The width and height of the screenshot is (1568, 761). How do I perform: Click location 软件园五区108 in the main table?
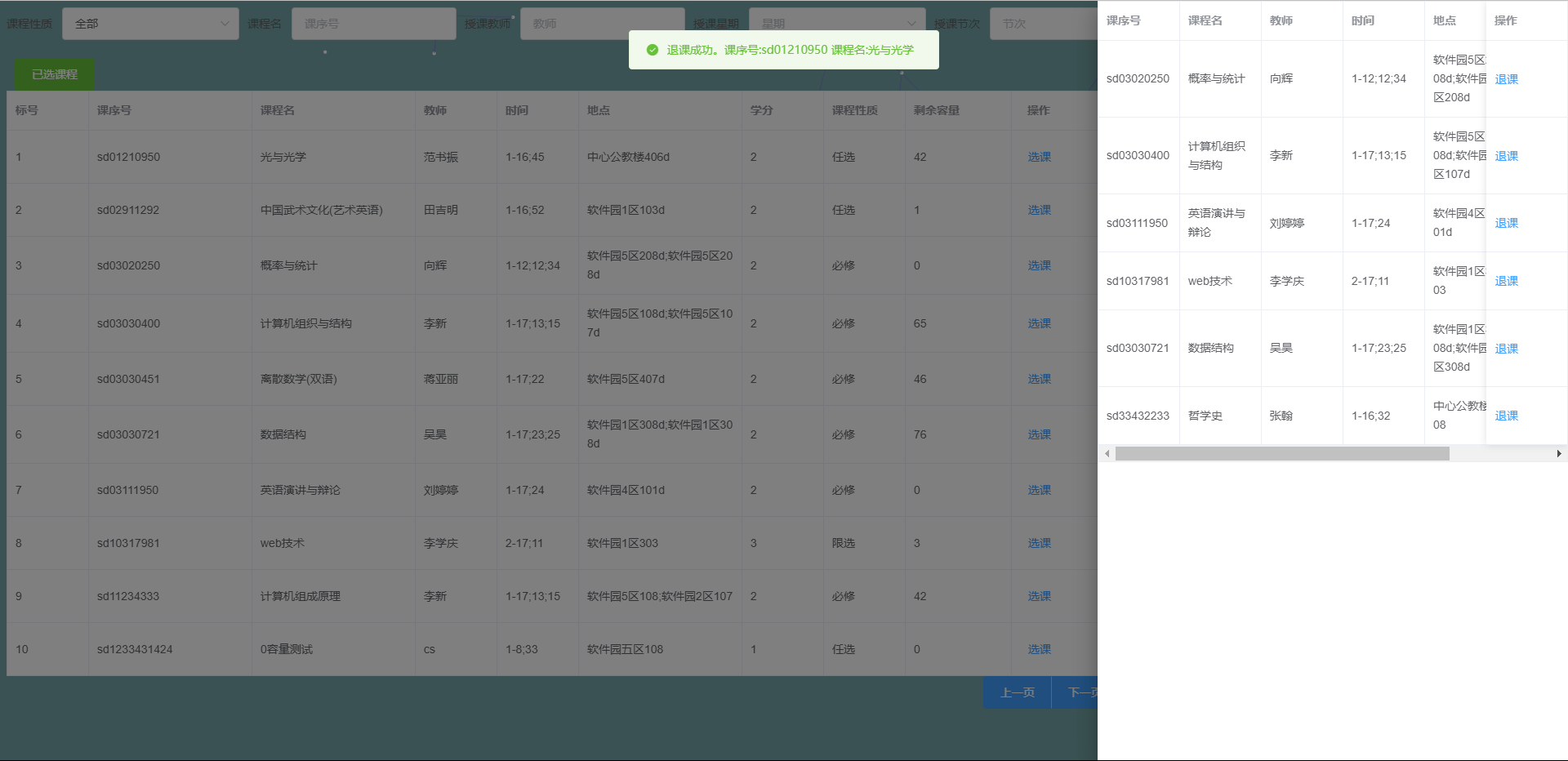625,649
